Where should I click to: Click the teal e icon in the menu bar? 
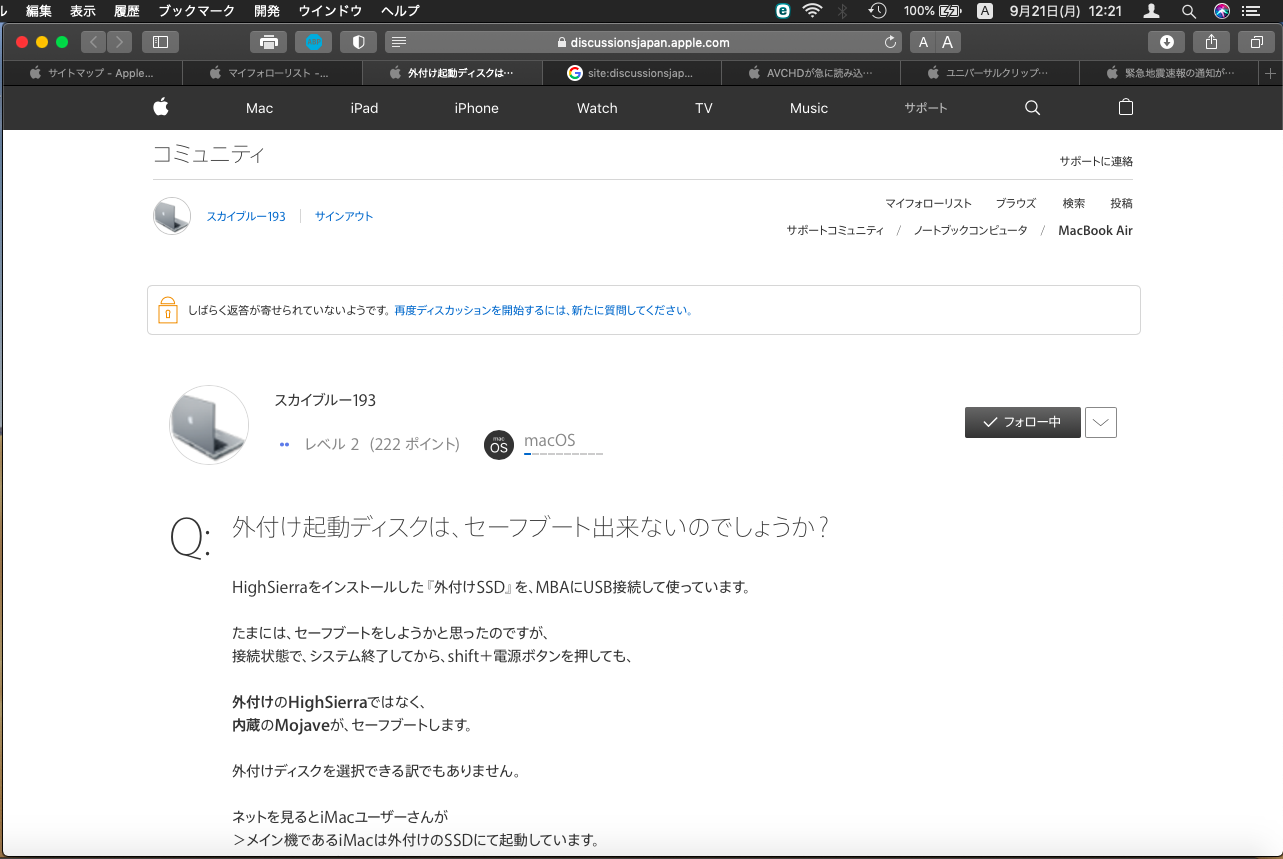coord(783,11)
